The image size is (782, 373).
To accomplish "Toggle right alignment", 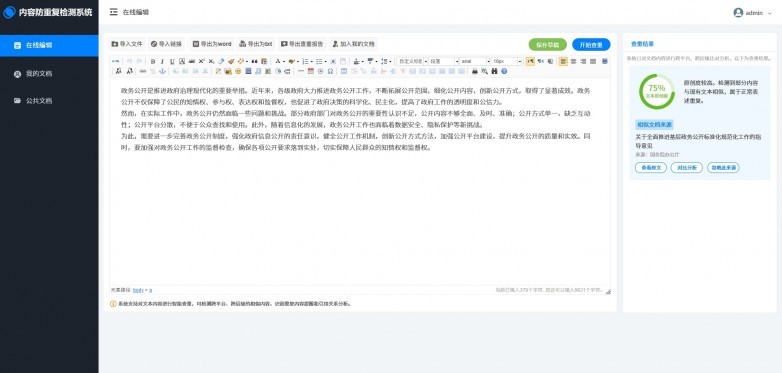I will [x=583, y=61].
